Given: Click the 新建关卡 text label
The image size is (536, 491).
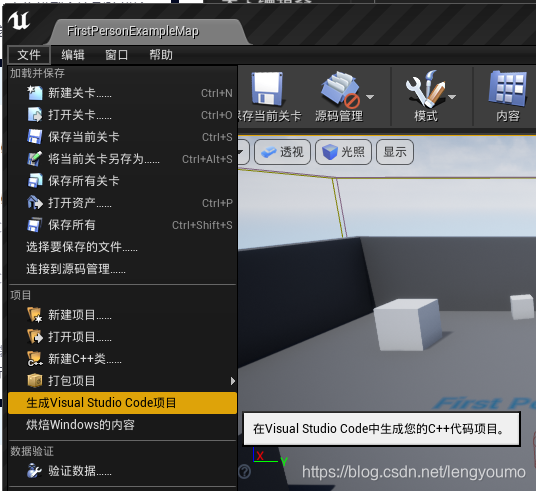Looking at the screenshot, I should [x=80, y=93].
